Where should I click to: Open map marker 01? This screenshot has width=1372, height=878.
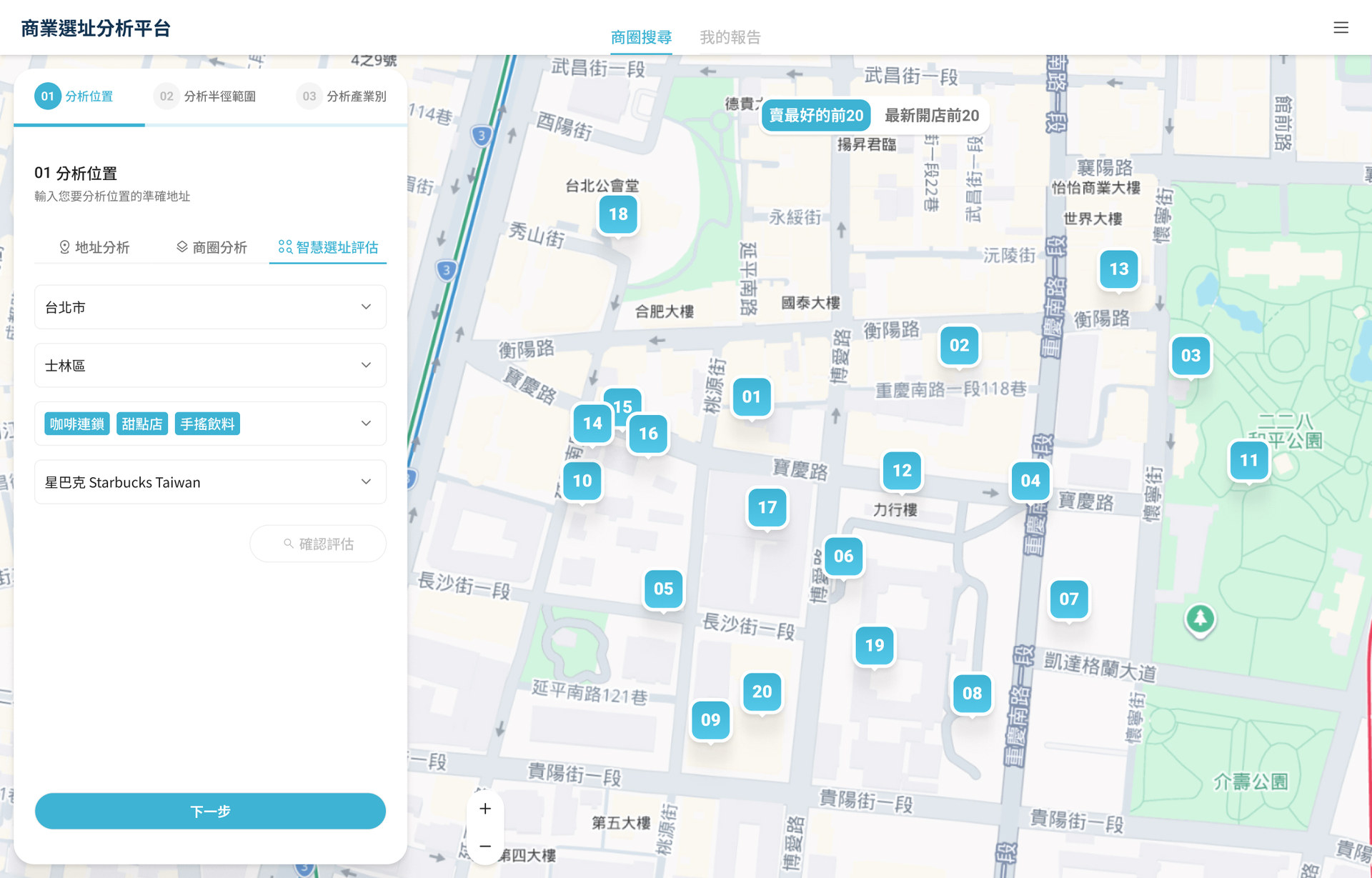751,397
